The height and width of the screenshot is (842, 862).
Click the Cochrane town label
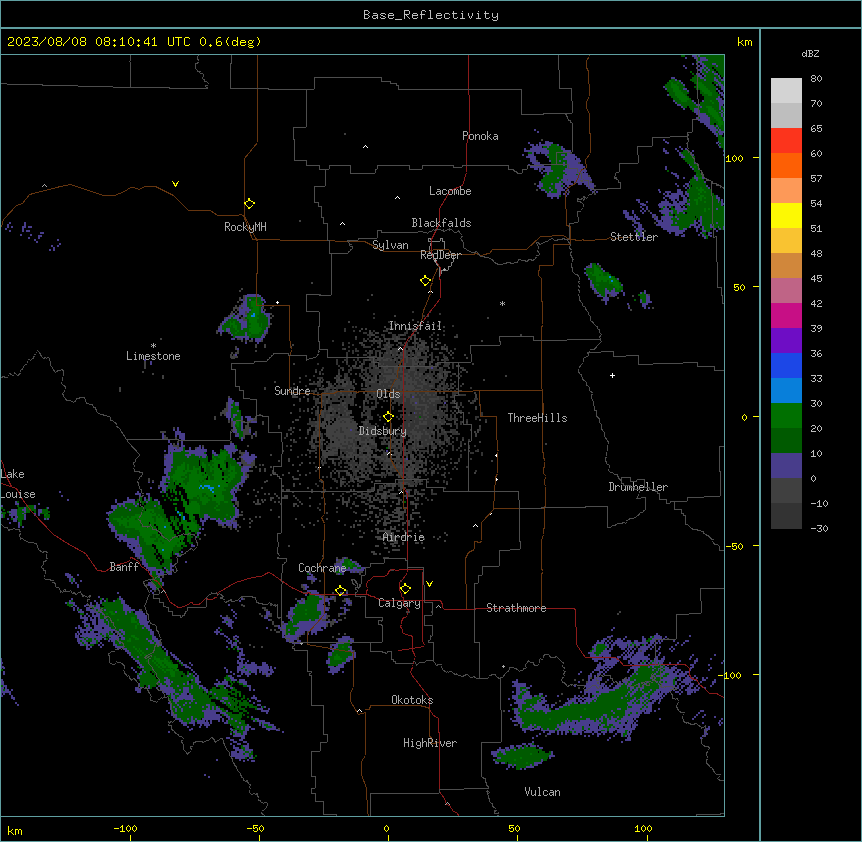322,568
